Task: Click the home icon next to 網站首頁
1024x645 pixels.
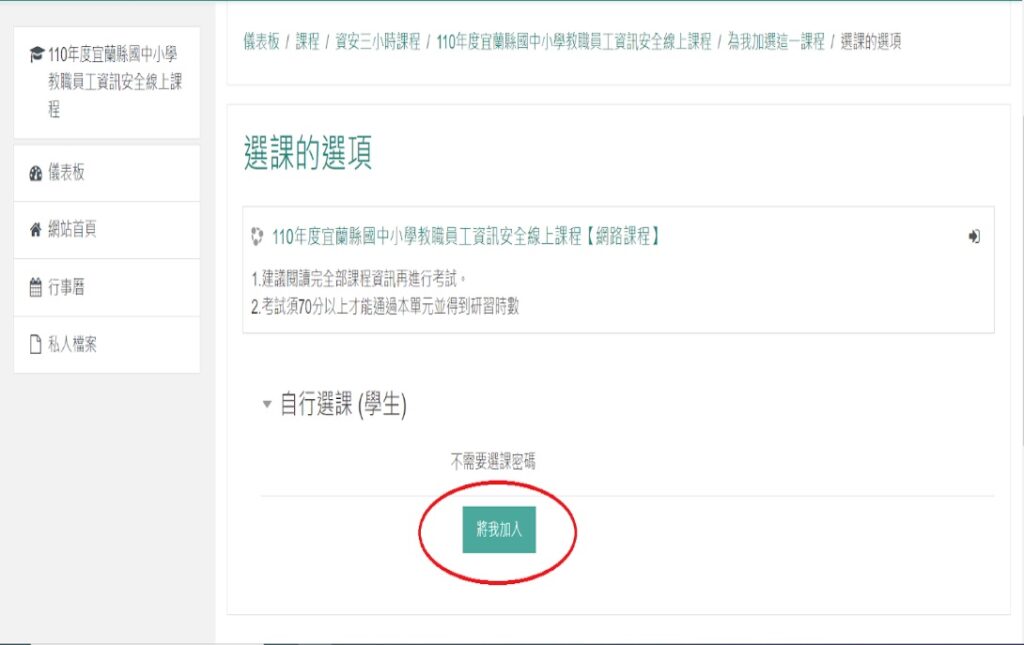Action: pyautogui.click(x=36, y=229)
